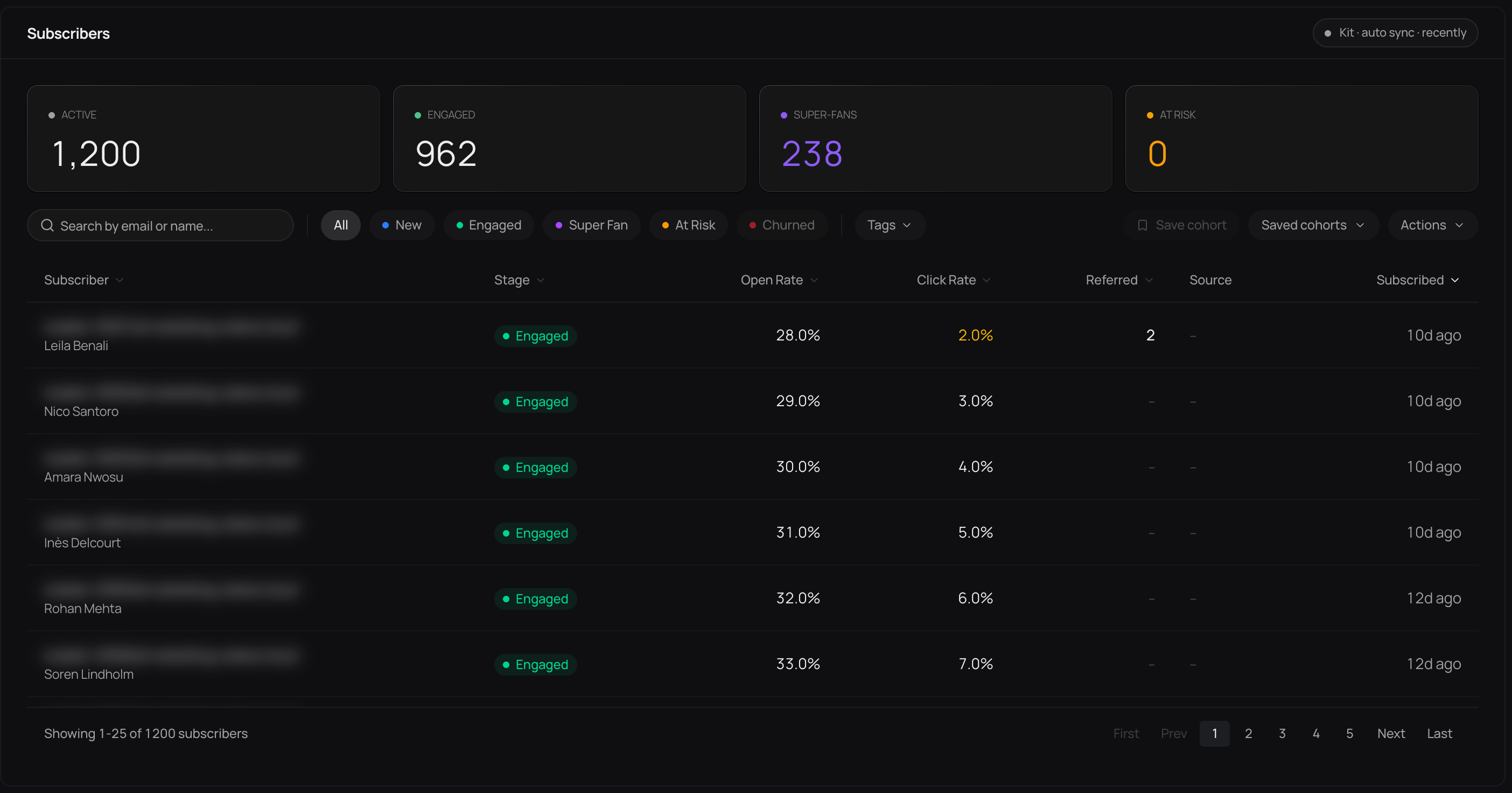Click the bookmark icon in Save cohort
The width and height of the screenshot is (1512, 793).
[x=1142, y=226]
